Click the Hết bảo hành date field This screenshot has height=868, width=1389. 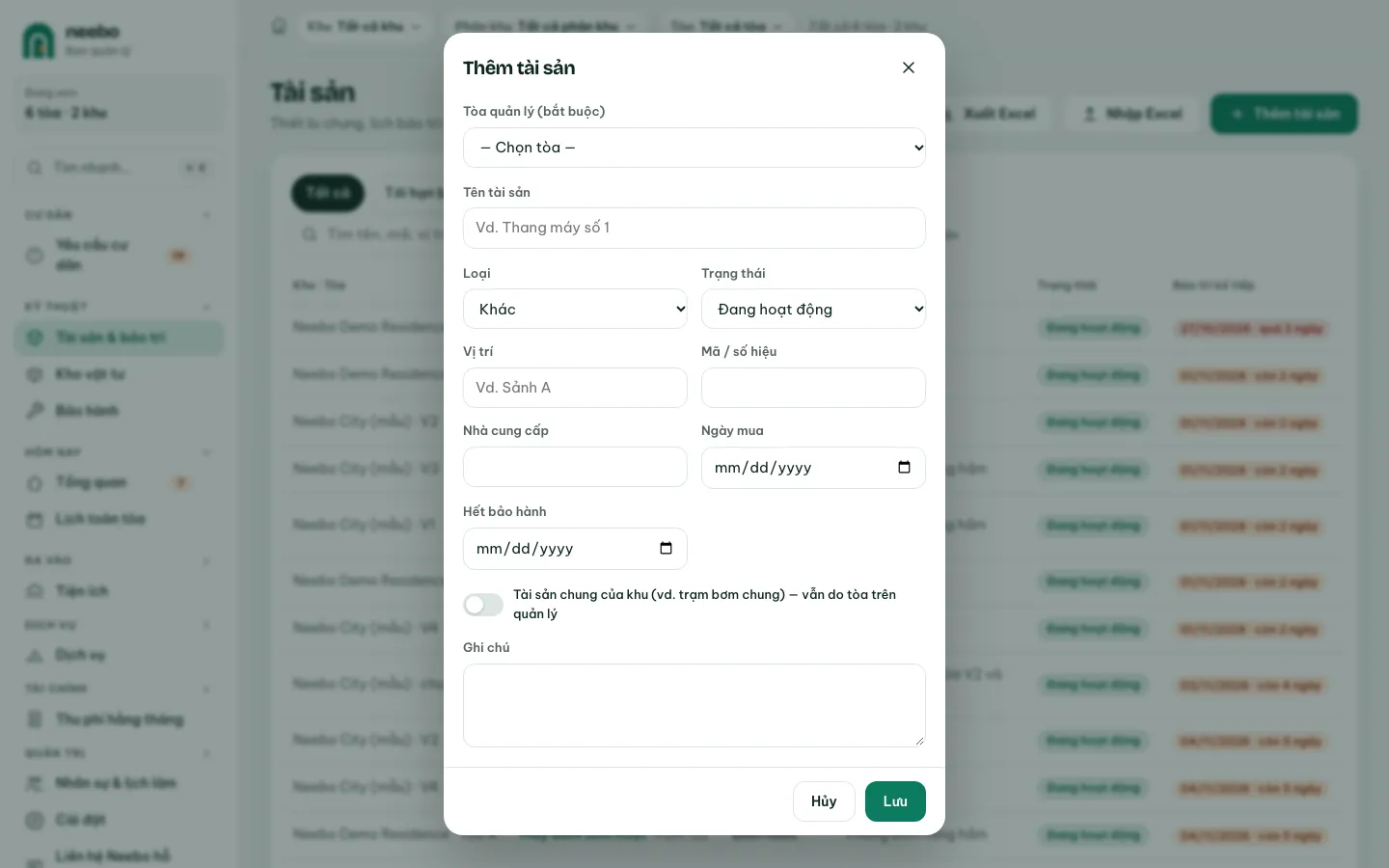575,549
